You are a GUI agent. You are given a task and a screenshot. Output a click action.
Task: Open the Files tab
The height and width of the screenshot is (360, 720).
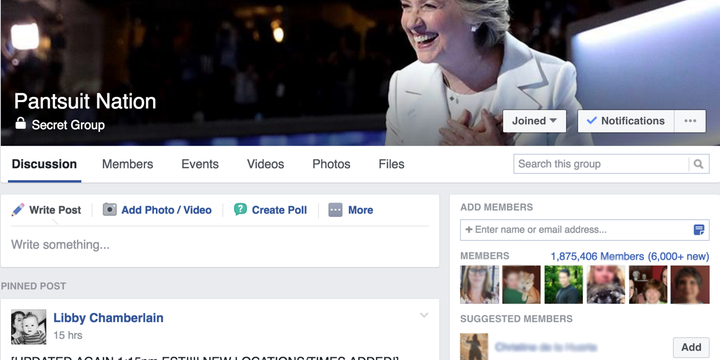click(391, 164)
